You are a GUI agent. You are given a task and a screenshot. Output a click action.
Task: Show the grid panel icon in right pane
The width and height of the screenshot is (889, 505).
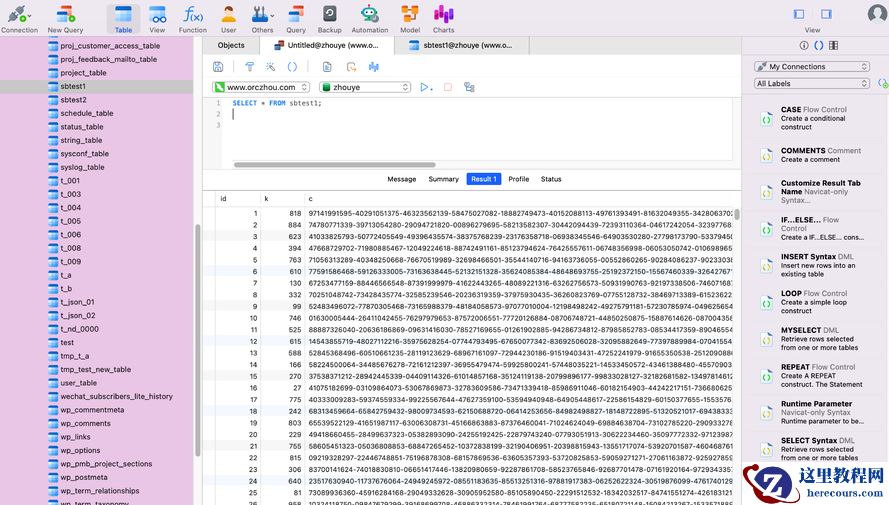coord(833,45)
